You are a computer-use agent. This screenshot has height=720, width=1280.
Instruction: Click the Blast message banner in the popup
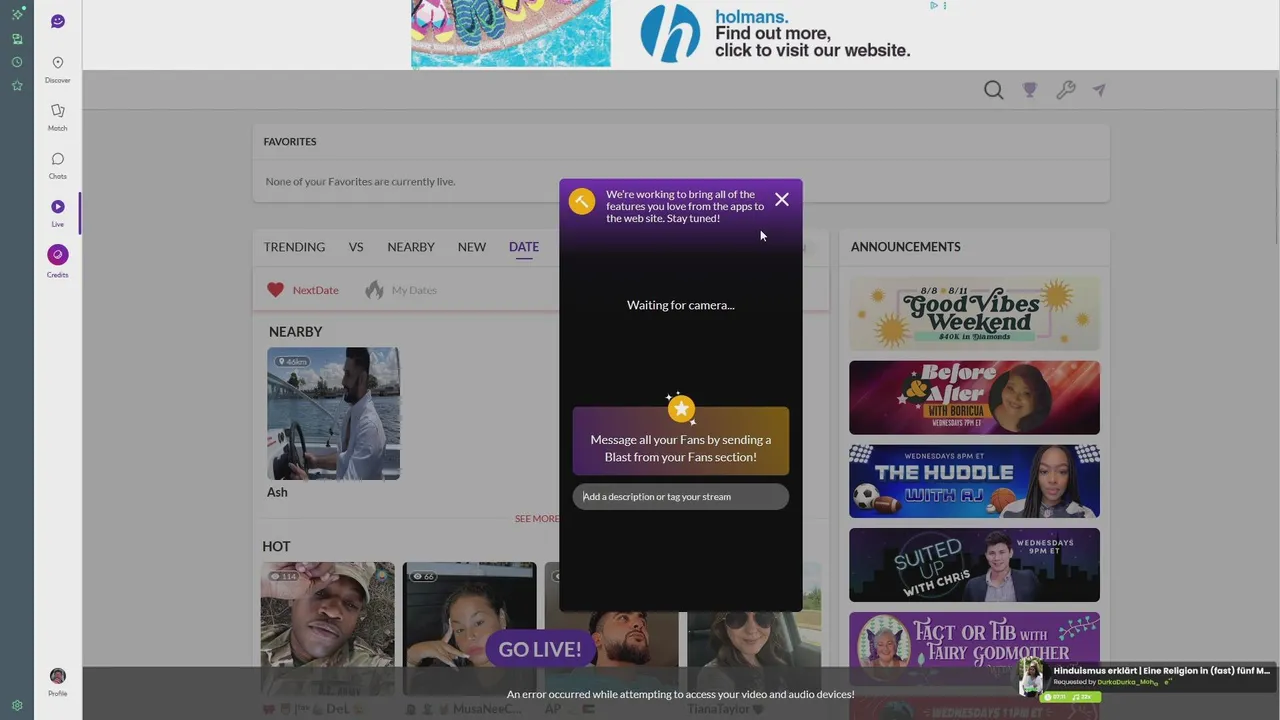click(x=681, y=440)
